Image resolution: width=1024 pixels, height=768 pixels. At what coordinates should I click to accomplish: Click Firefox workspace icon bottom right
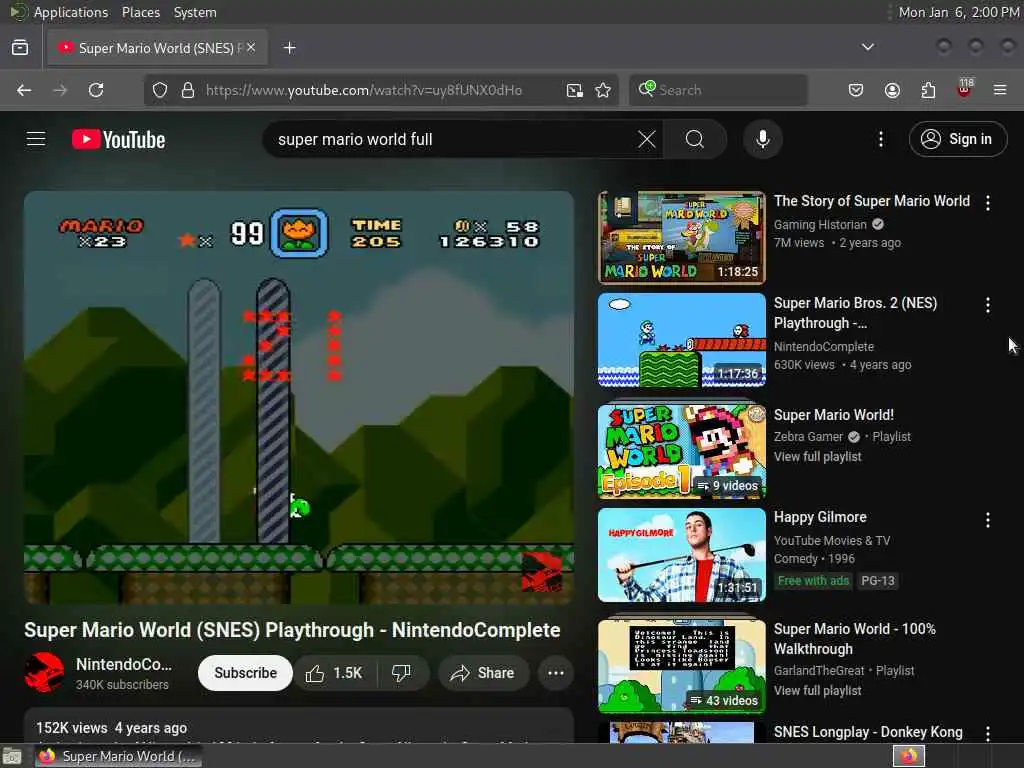click(x=909, y=756)
